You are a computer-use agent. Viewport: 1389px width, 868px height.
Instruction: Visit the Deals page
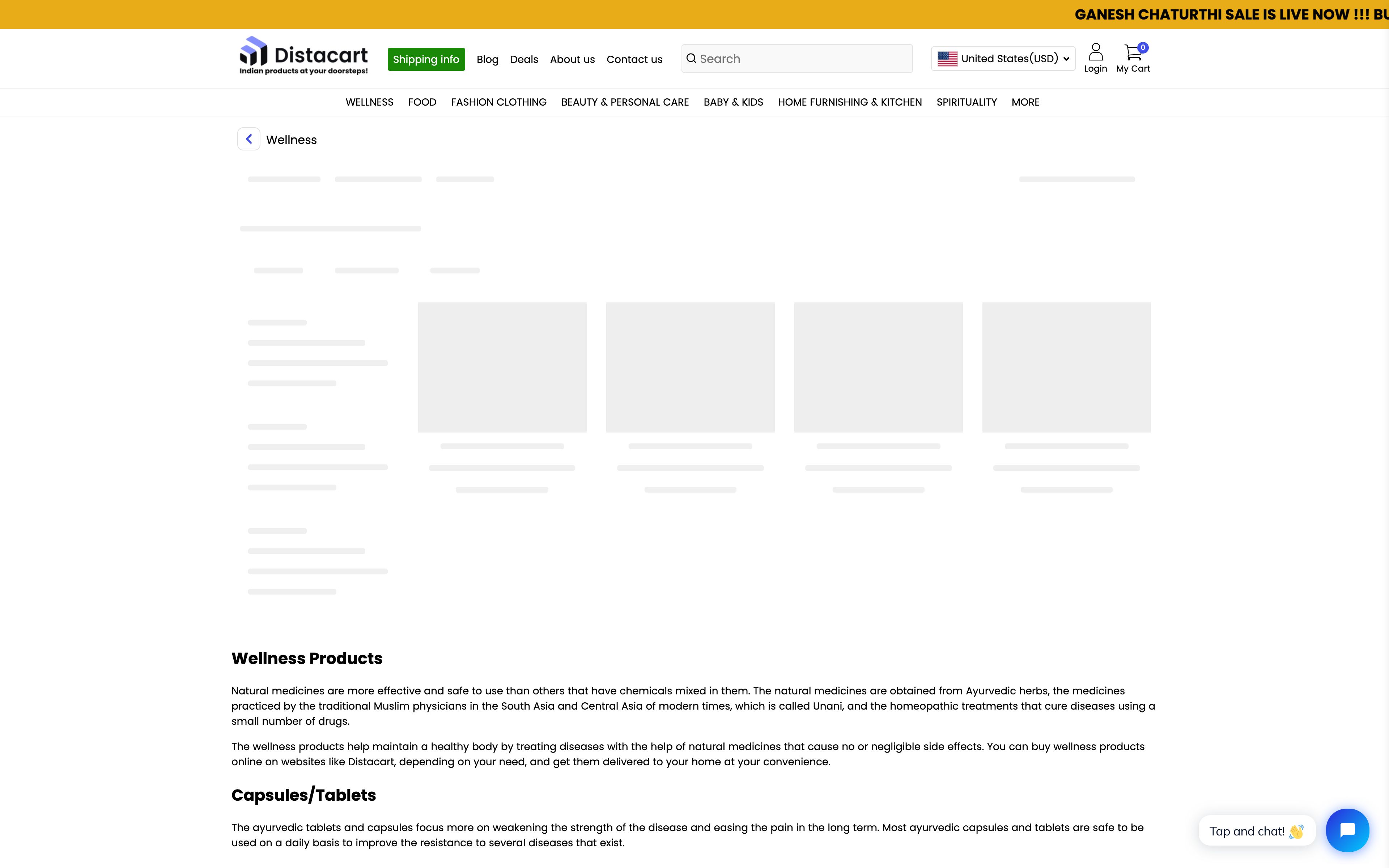(523, 59)
